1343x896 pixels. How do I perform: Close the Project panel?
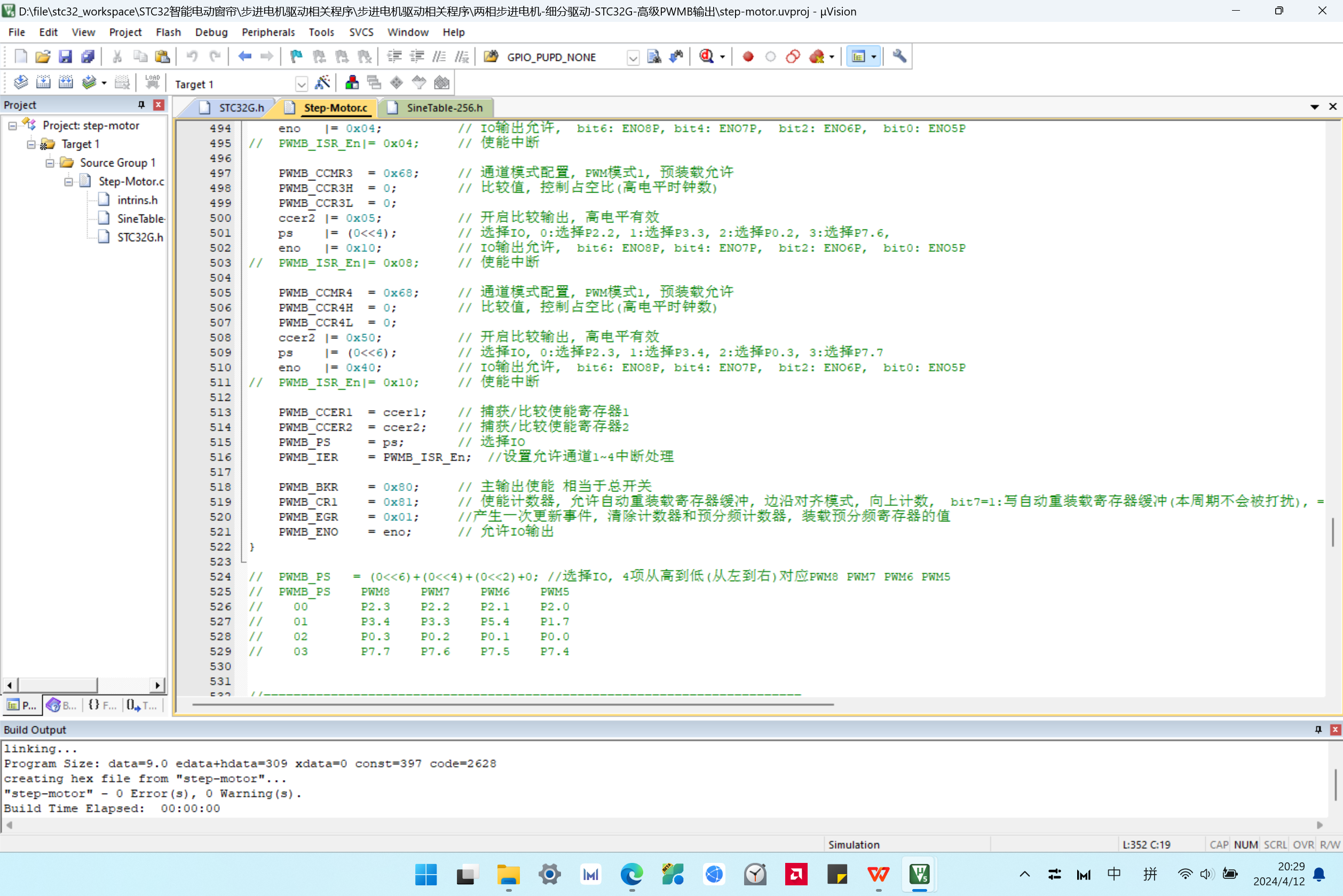(x=159, y=105)
